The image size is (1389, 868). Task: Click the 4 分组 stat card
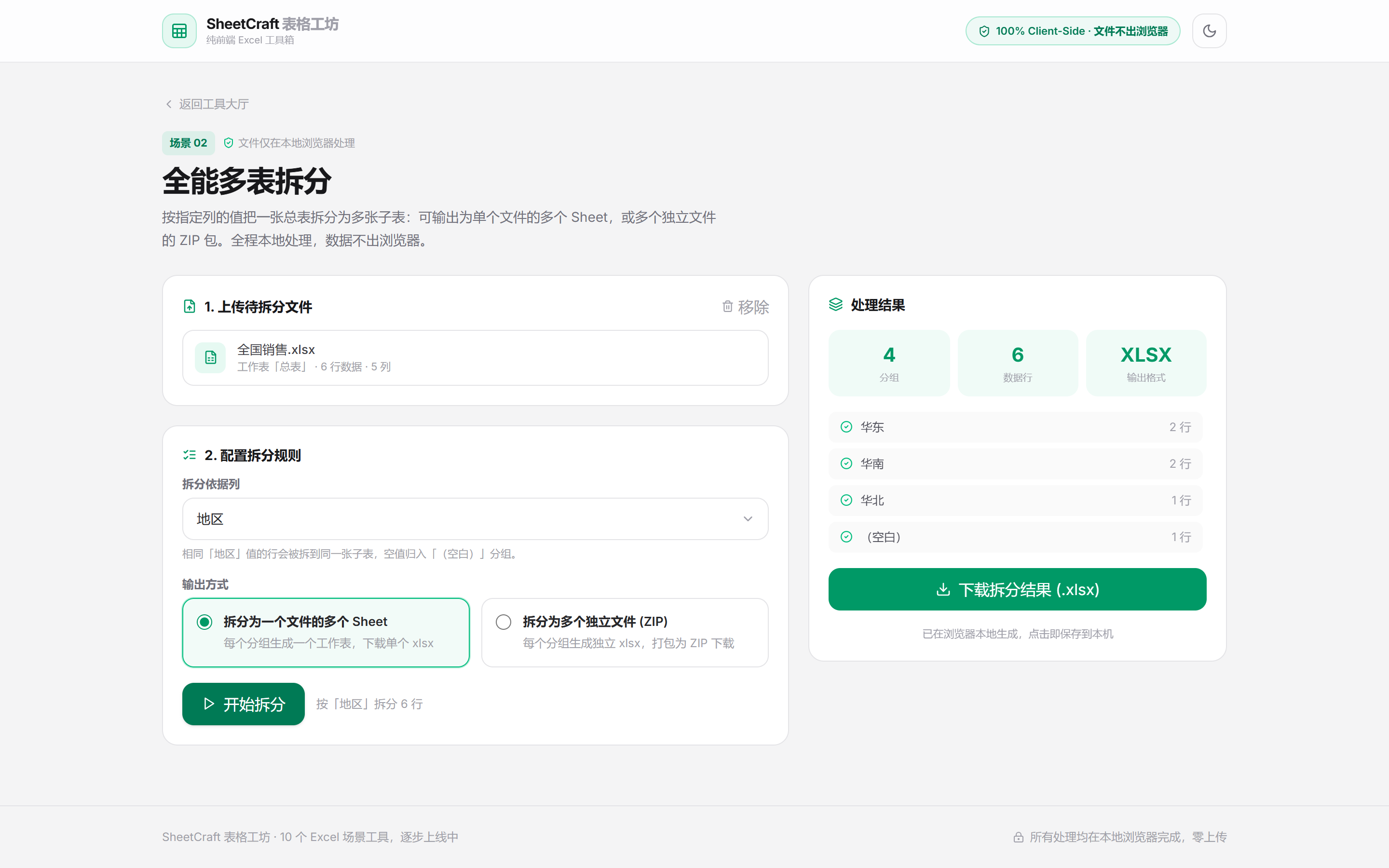pyautogui.click(x=889, y=363)
